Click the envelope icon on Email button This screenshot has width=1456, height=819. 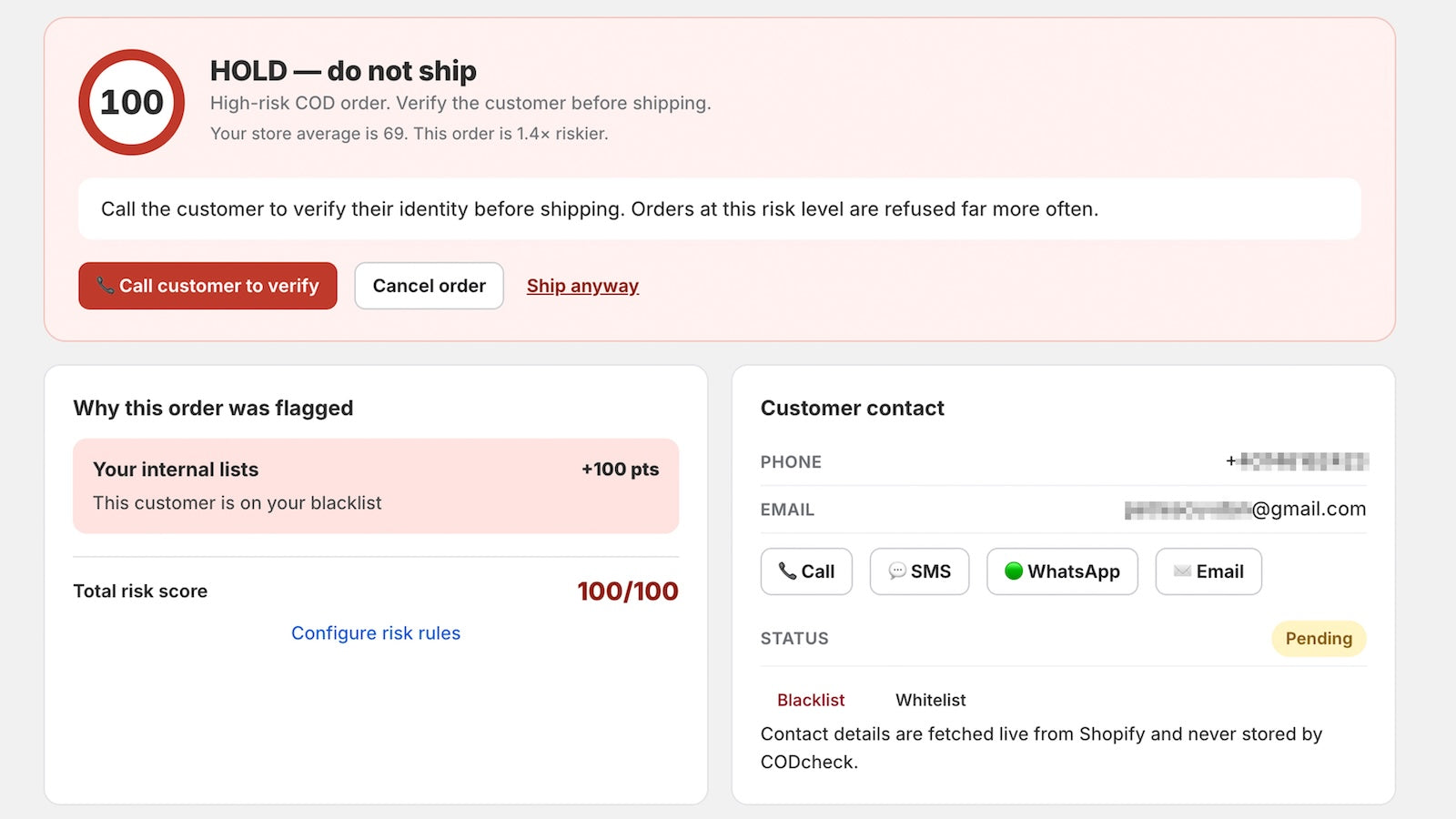[x=1182, y=571]
